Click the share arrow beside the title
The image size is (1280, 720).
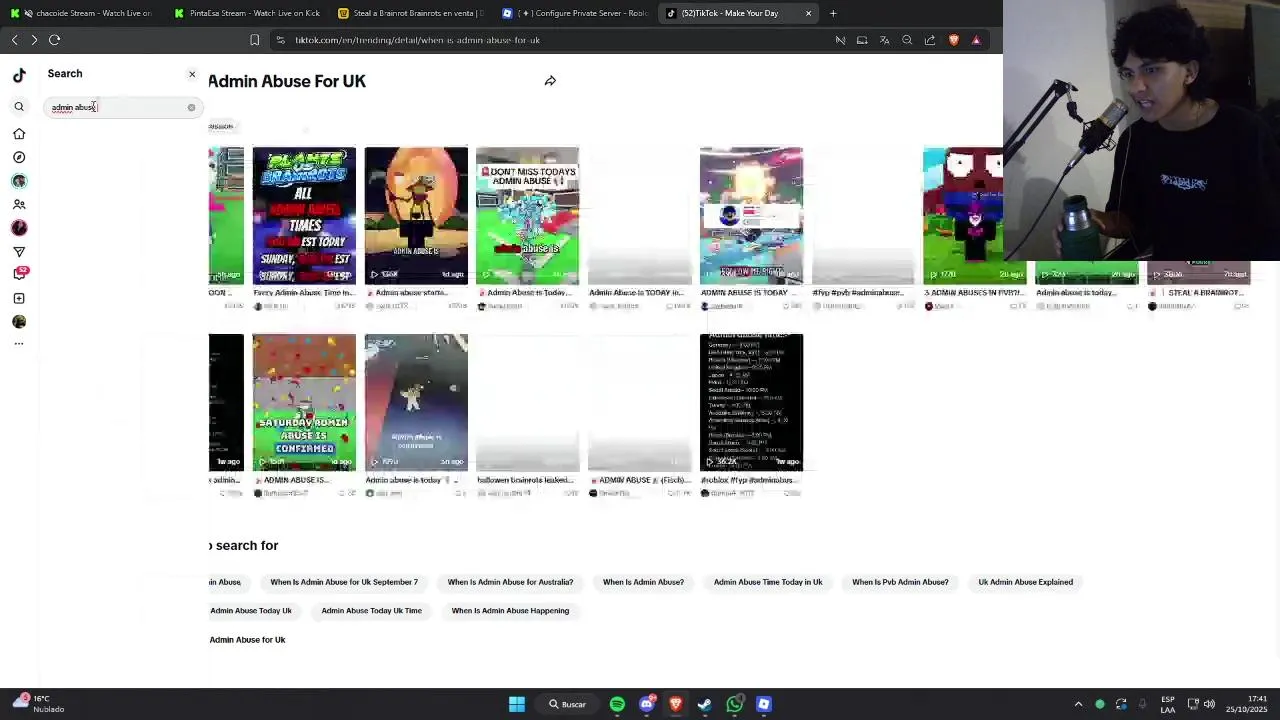click(550, 81)
